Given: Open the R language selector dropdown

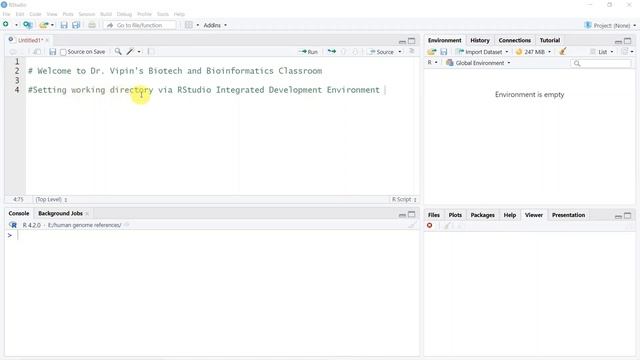Looking at the screenshot, I should click(x=433, y=62).
